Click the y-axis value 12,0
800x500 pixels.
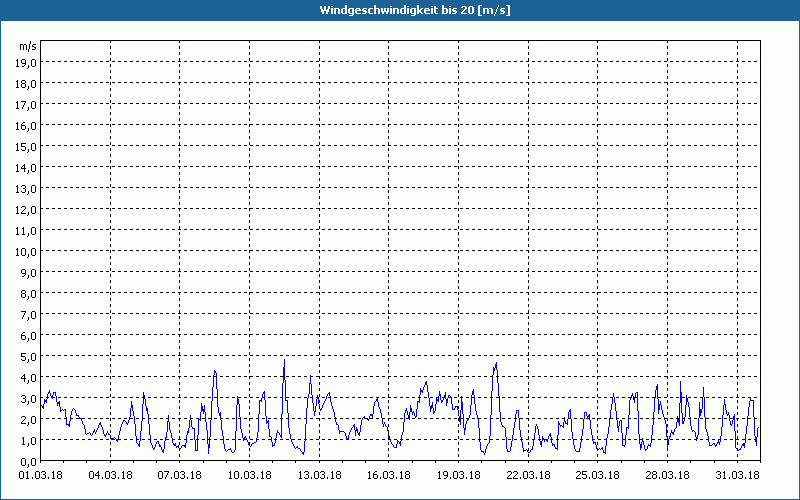pyautogui.click(x=25, y=210)
